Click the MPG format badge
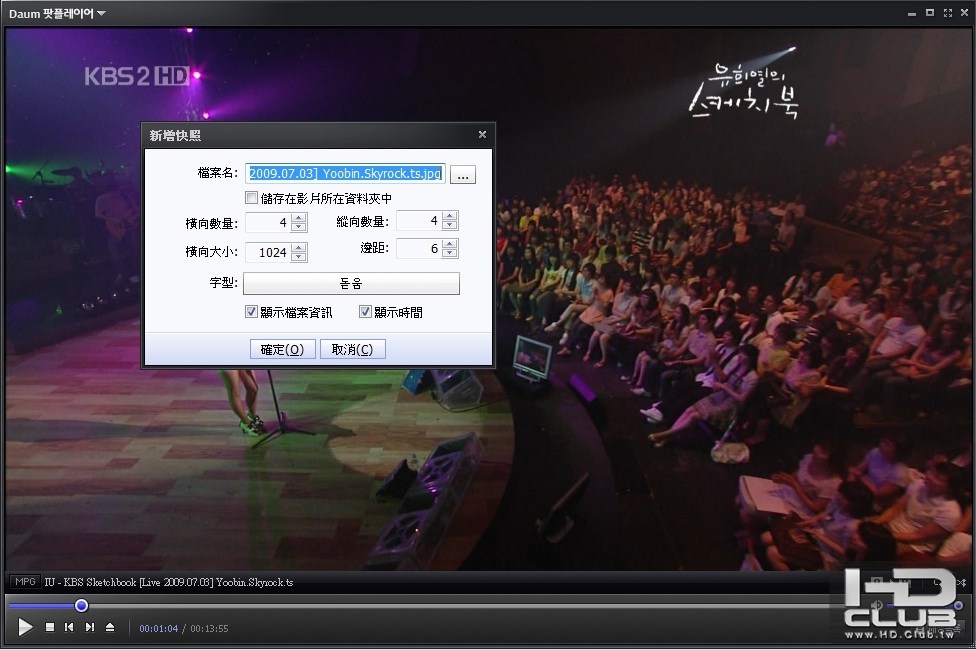This screenshot has width=976, height=650. click(26, 582)
